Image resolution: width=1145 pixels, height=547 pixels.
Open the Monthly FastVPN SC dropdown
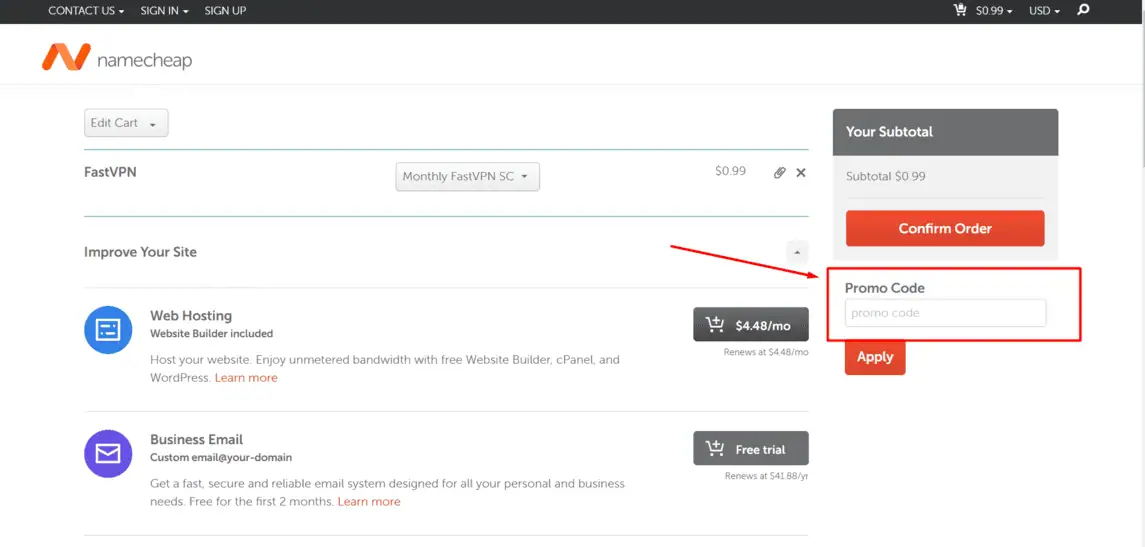467,177
